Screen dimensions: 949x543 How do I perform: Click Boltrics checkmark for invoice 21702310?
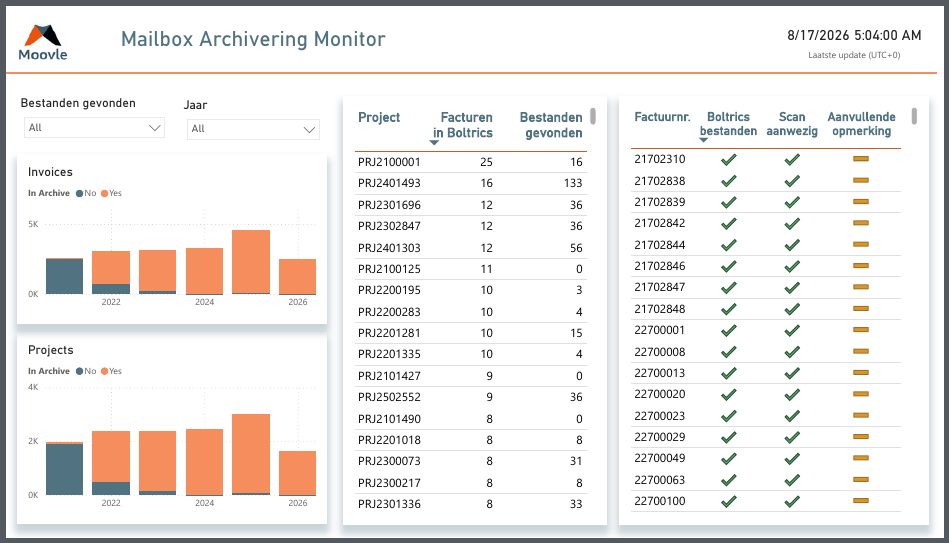click(x=729, y=160)
